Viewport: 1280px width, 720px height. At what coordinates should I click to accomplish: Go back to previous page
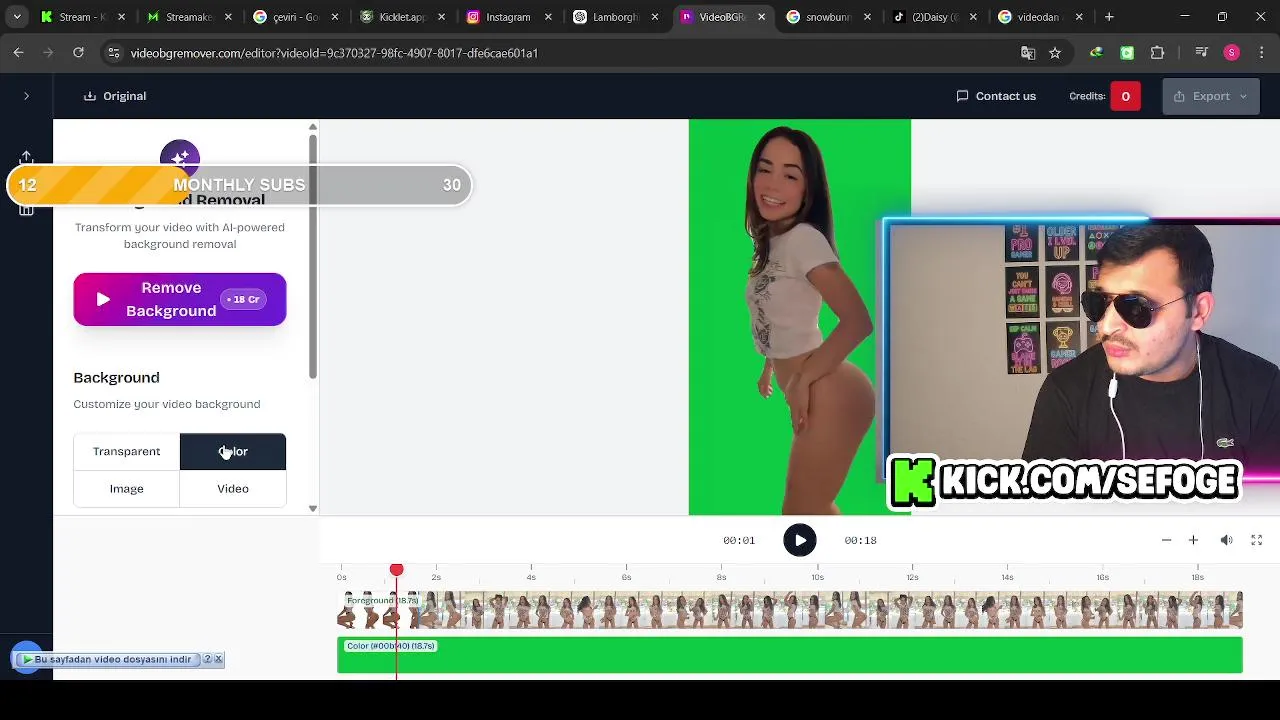pyautogui.click(x=18, y=53)
